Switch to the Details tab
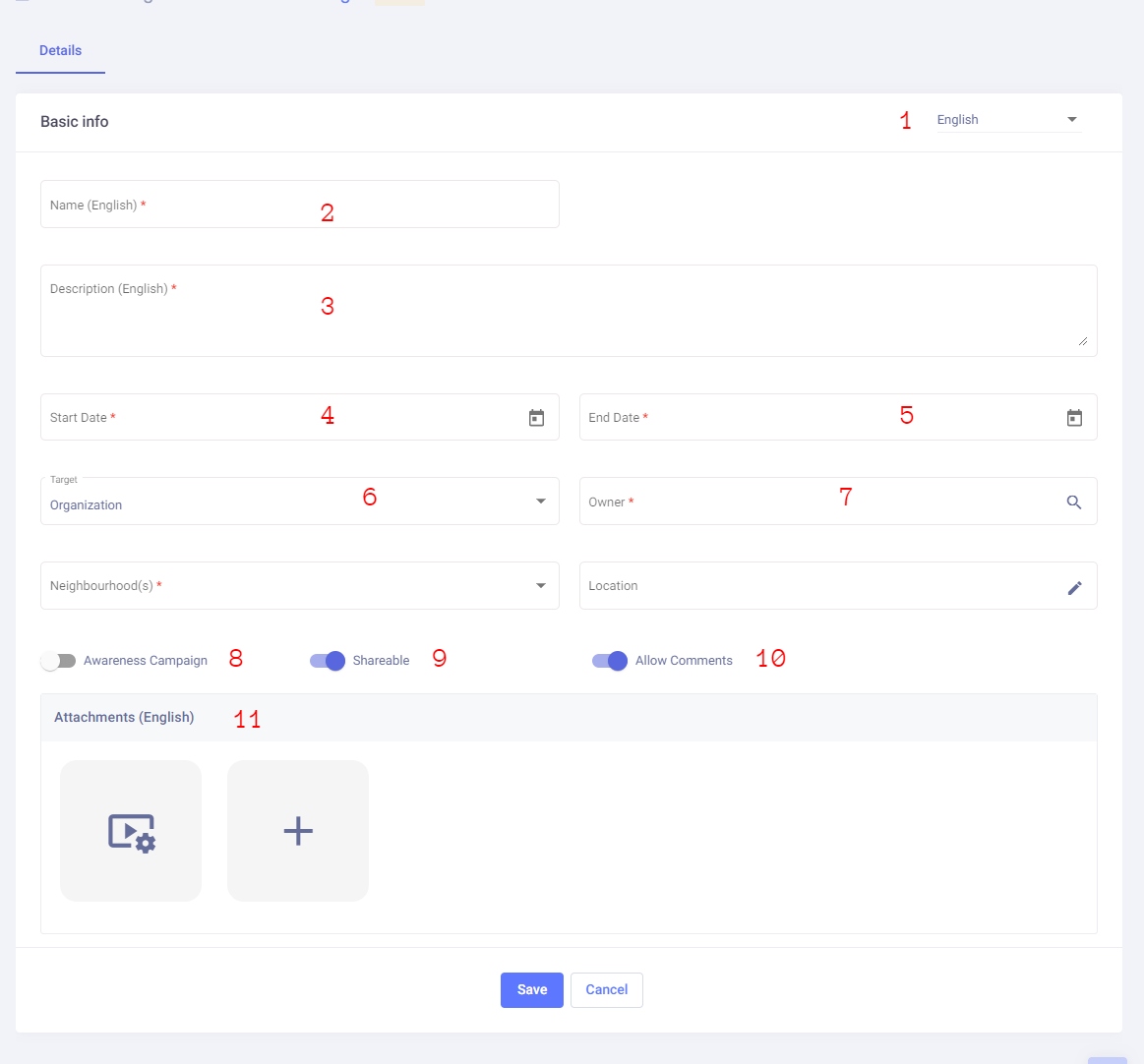1144x1064 pixels. pos(60,51)
